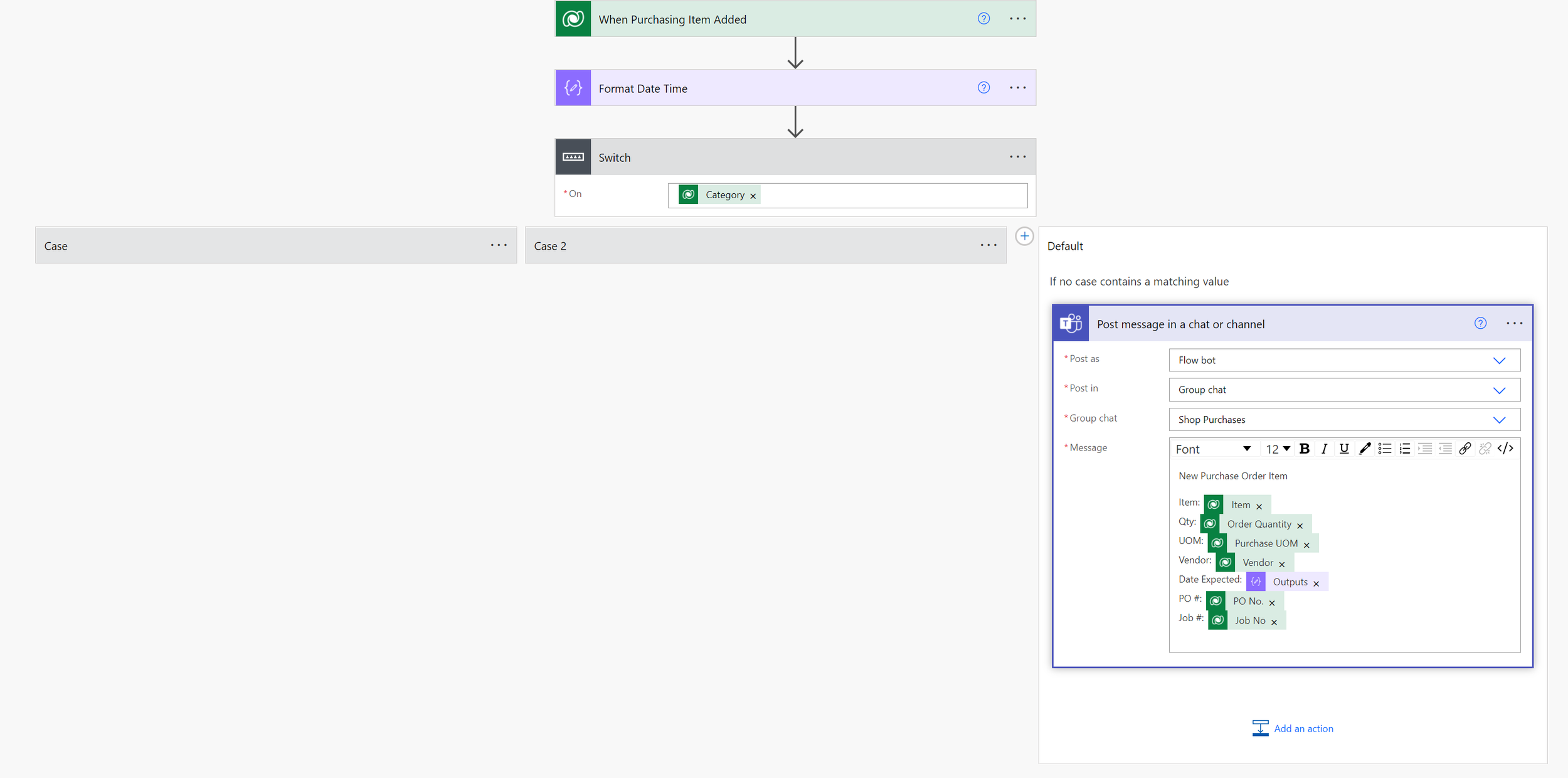Open help for Post message action
This screenshot has height=778, width=1568.
coord(1480,324)
